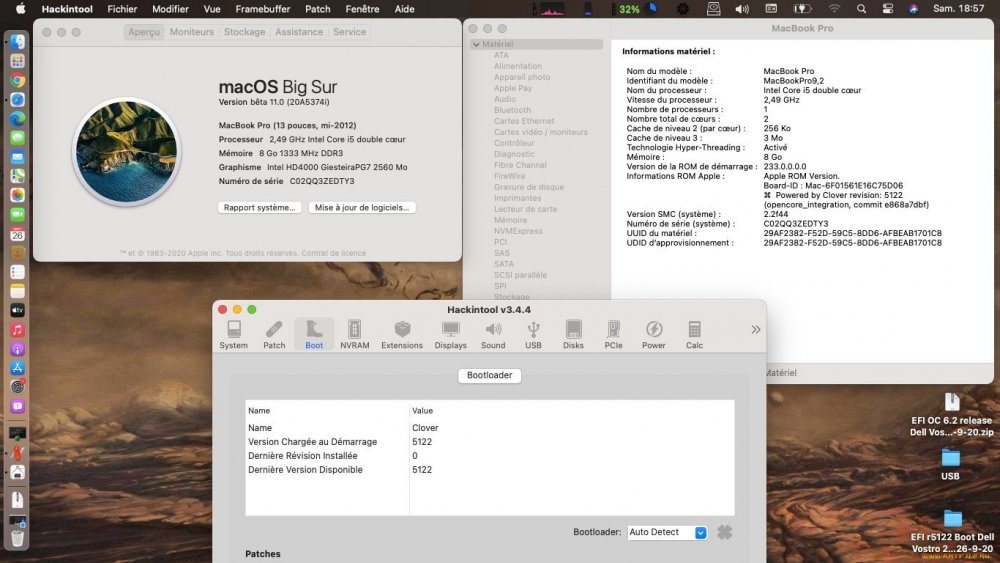
Task: Open the battery status menu
Action: (802, 9)
